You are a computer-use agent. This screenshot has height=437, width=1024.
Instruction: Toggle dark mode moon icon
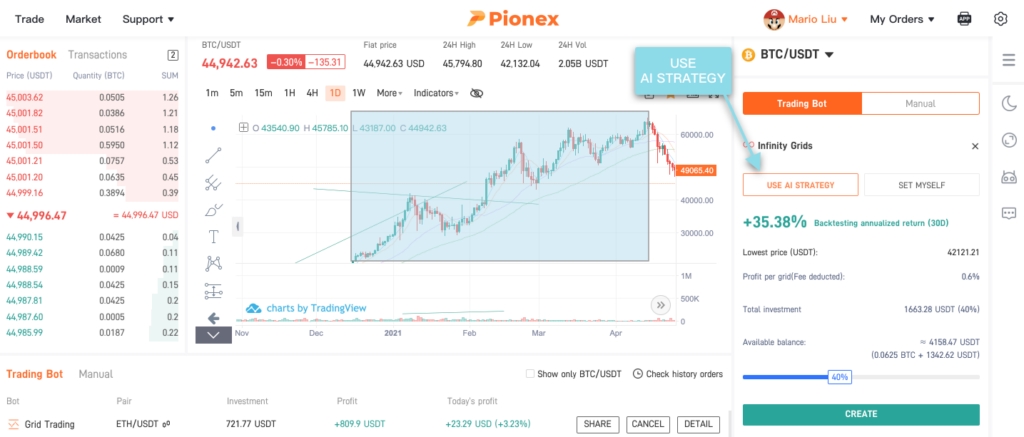tap(1008, 103)
